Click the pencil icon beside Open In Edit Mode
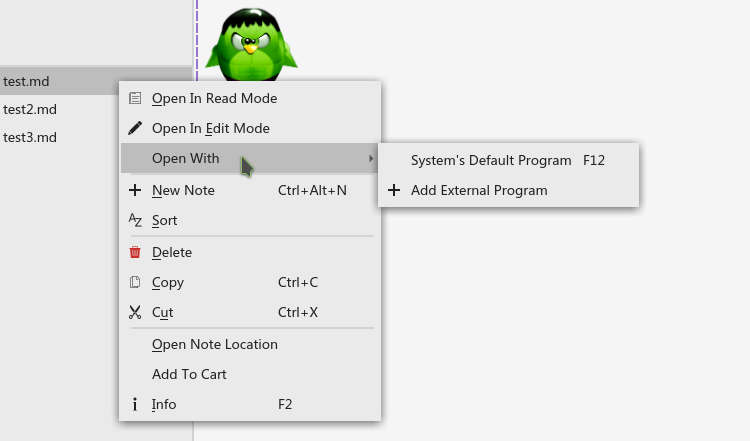 (135, 128)
